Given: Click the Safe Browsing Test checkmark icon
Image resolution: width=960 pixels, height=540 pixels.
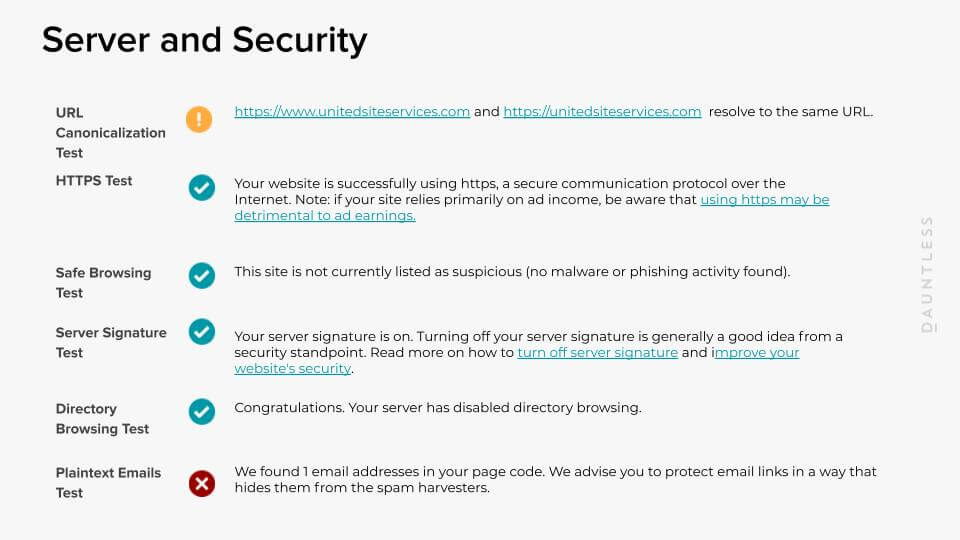Looking at the screenshot, I should (x=202, y=275).
